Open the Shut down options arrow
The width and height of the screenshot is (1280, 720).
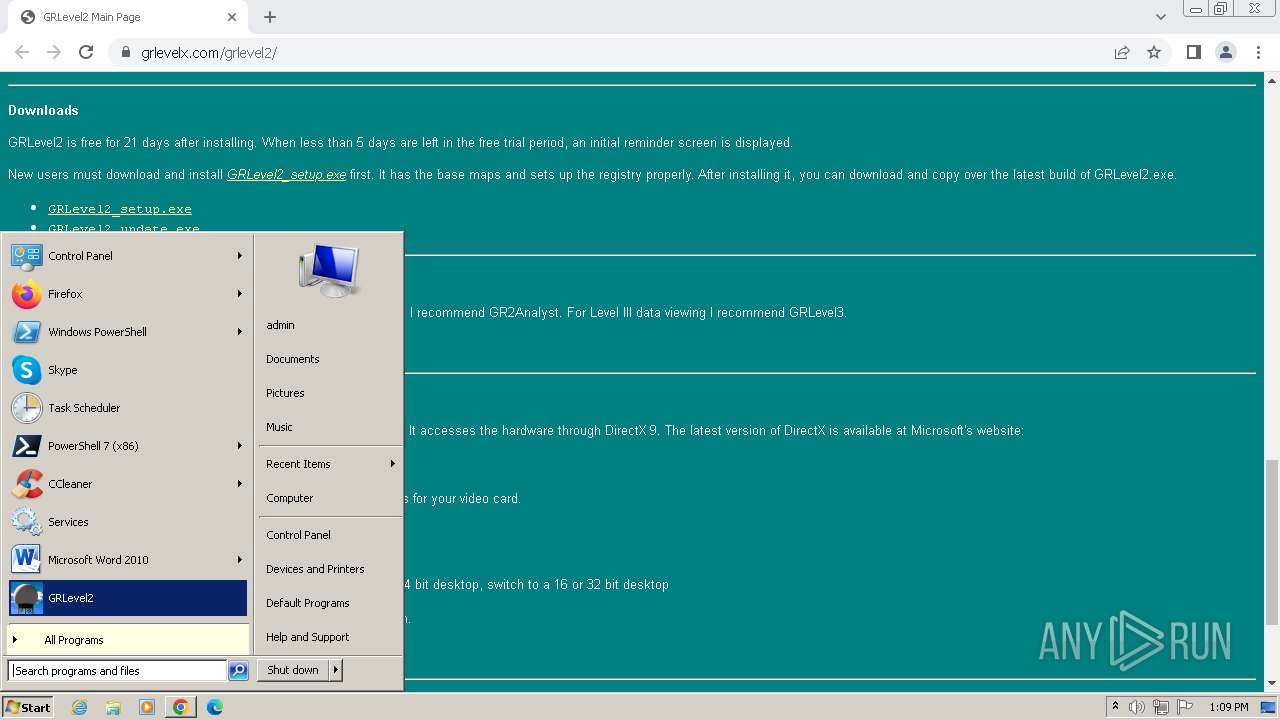(336, 670)
